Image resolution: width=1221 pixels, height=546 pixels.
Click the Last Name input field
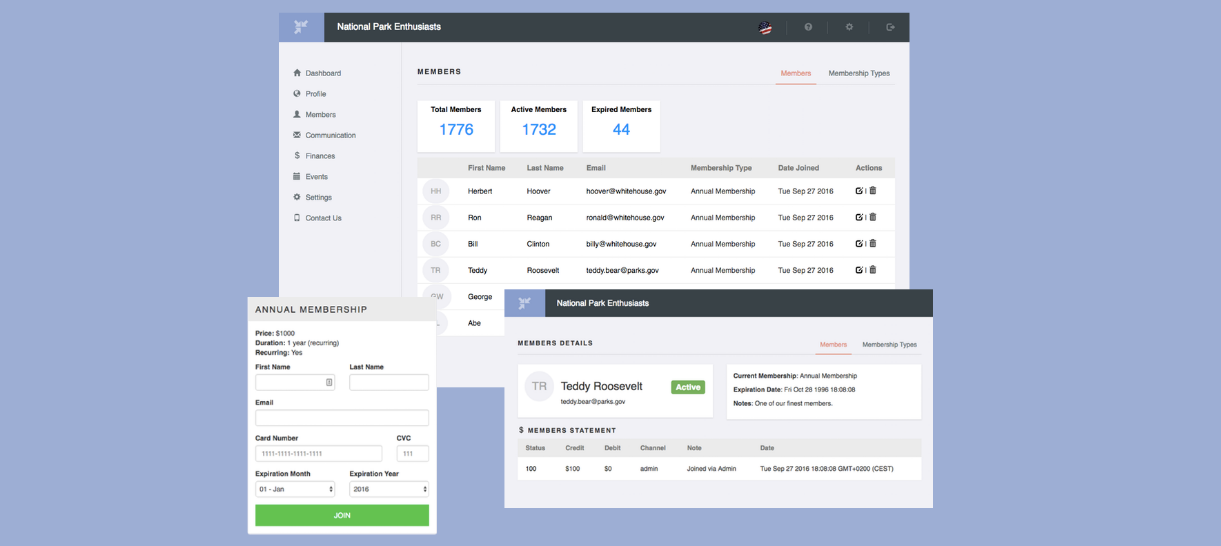click(x=389, y=382)
